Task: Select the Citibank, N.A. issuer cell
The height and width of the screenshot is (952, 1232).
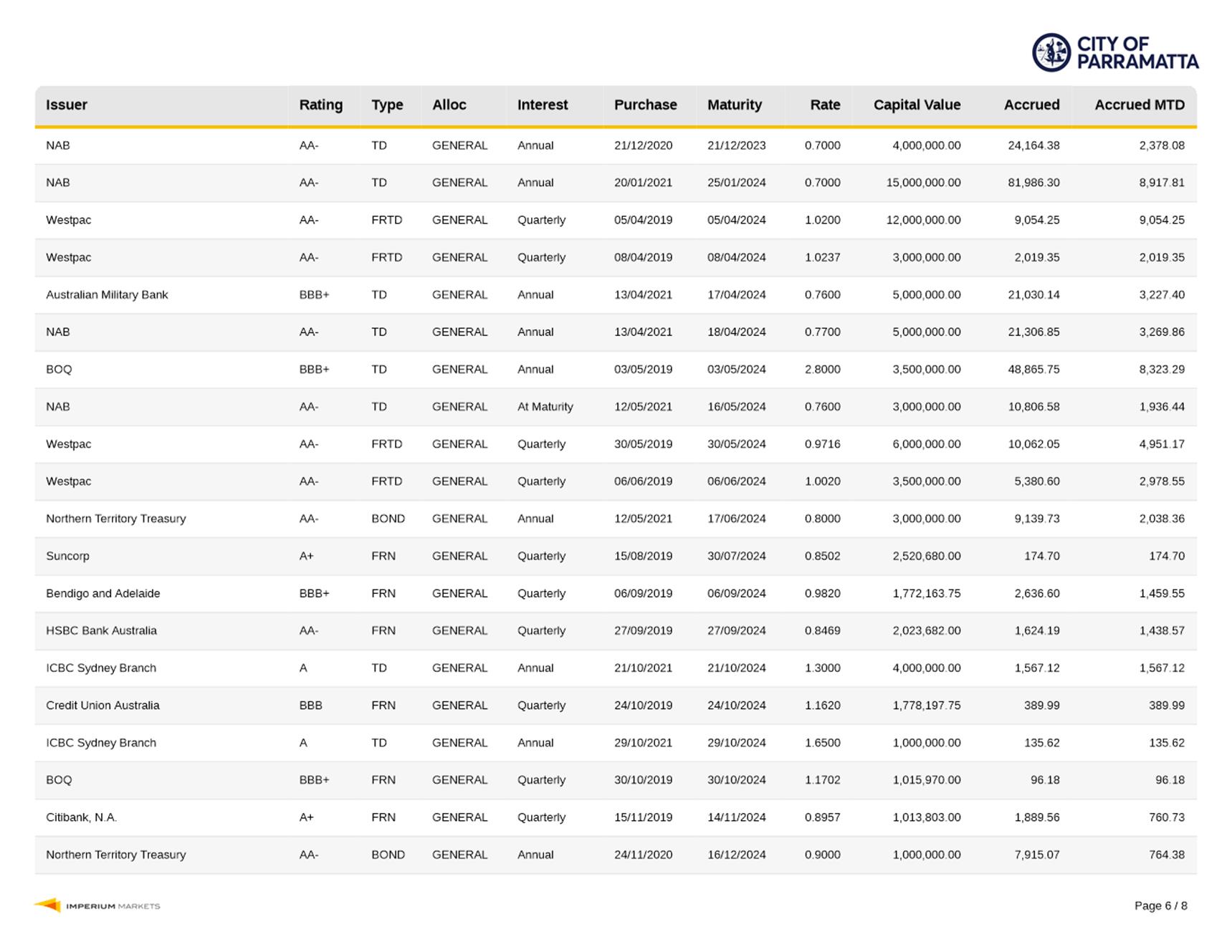Action: click(x=81, y=817)
